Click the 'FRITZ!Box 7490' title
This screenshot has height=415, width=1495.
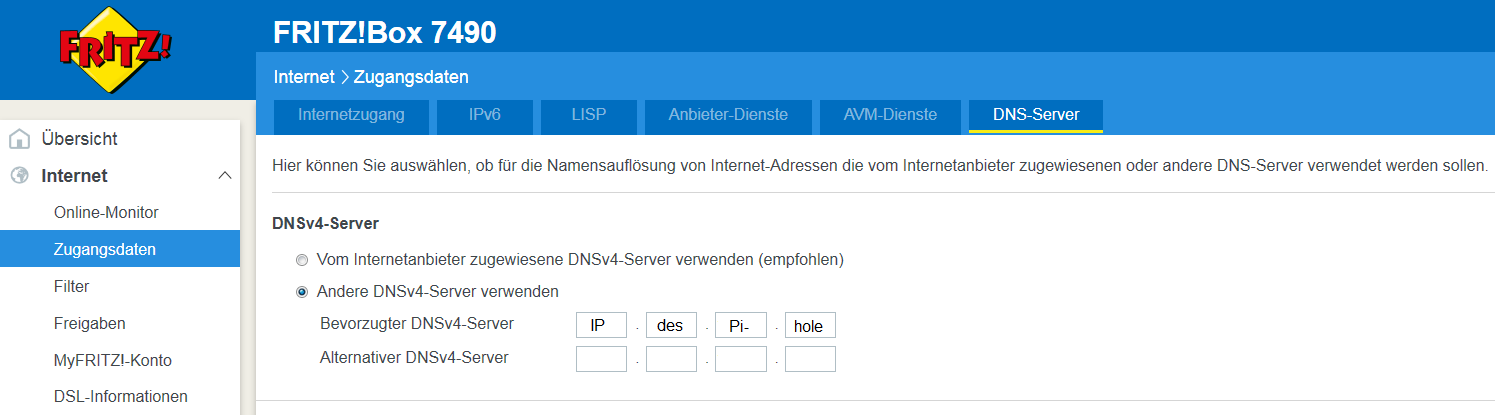click(x=385, y=33)
